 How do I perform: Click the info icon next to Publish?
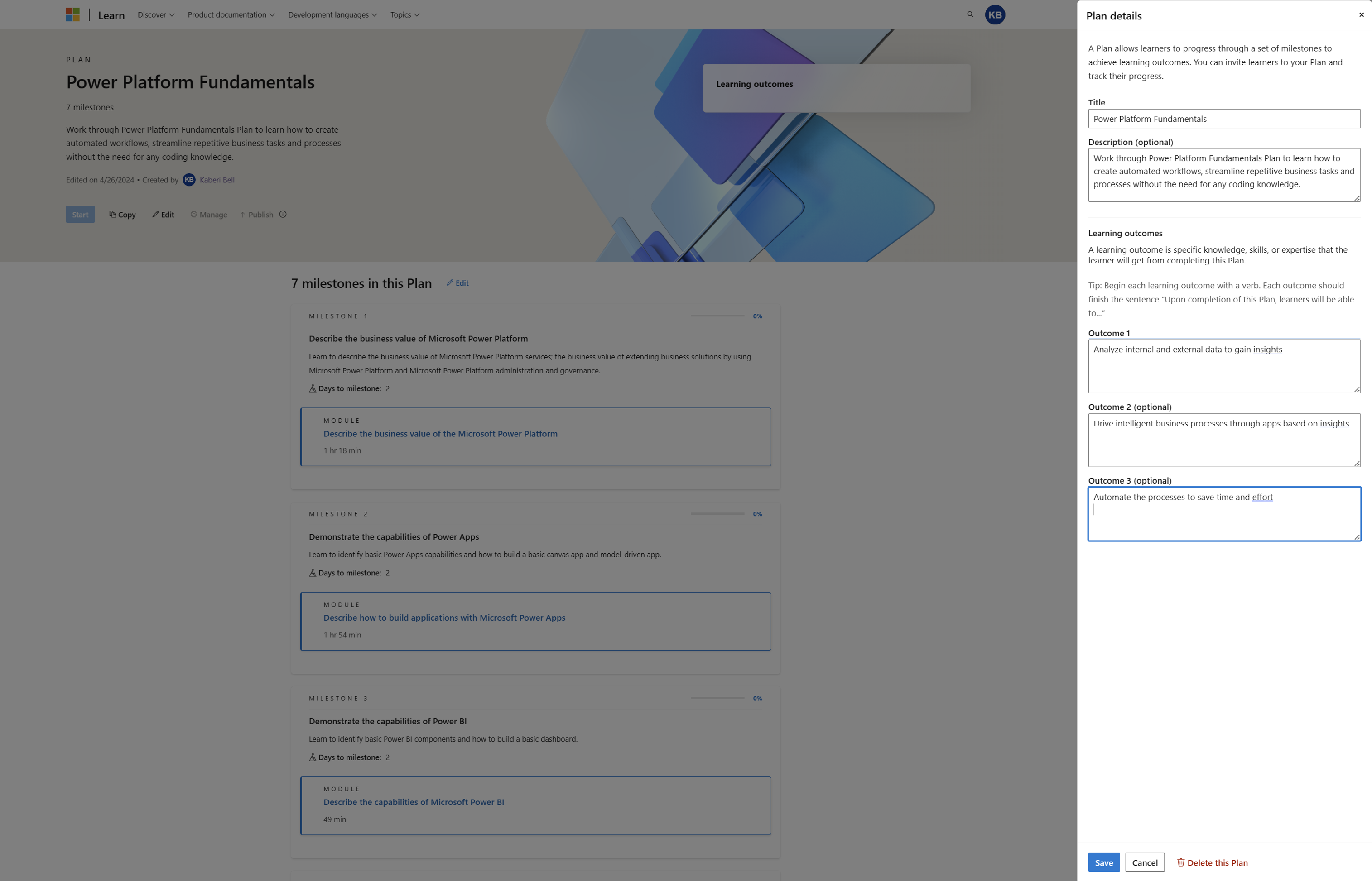tap(282, 214)
